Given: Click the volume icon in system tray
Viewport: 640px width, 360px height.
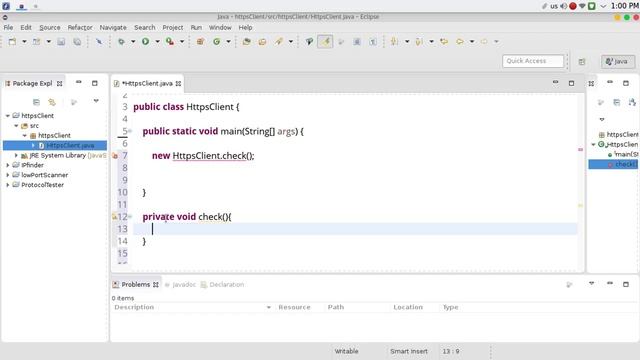Looking at the screenshot, I should [x=563, y=6].
